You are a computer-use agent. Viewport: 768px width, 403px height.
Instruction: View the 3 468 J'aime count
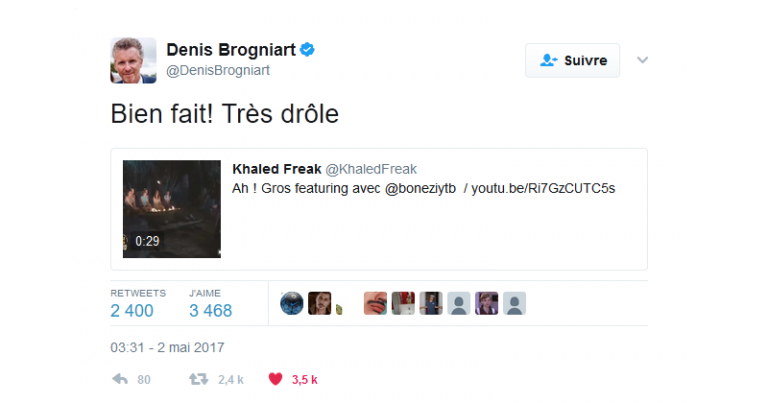[210, 310]
